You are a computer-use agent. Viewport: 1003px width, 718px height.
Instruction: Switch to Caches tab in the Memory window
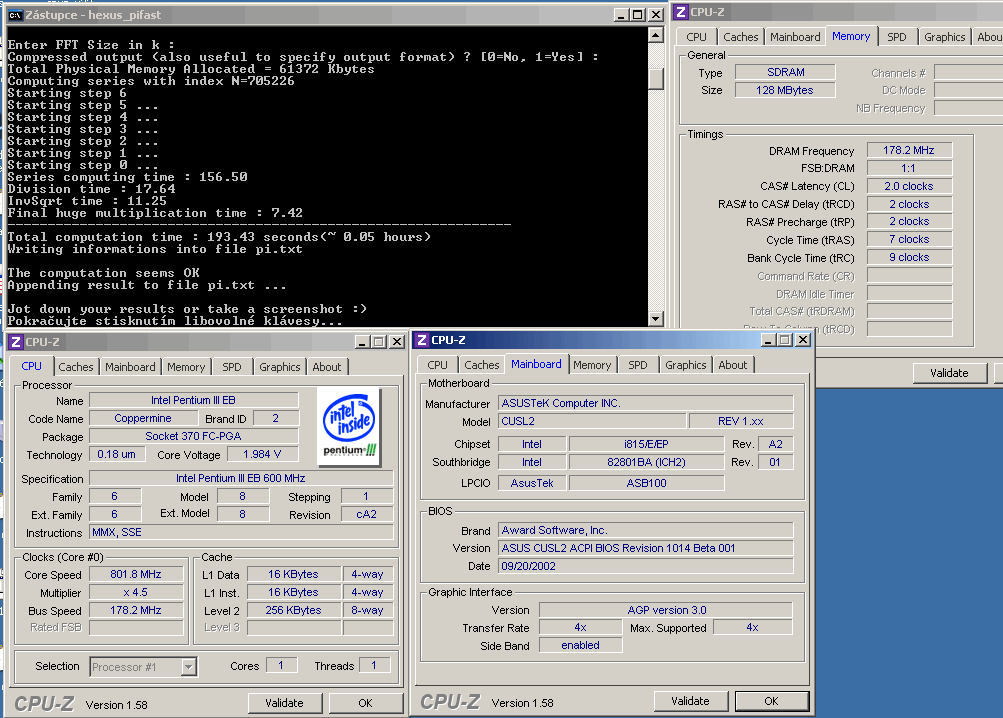click(740, 37)
